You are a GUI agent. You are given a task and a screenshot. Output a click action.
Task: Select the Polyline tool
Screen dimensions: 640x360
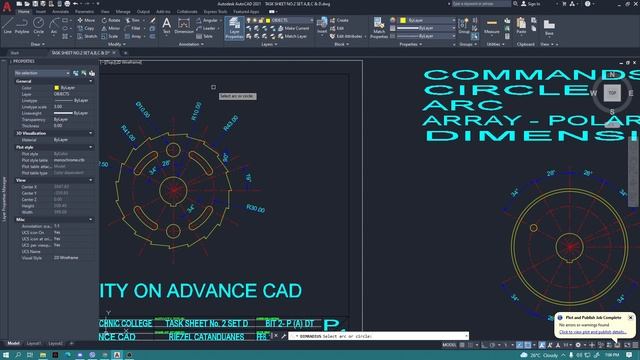22,25
